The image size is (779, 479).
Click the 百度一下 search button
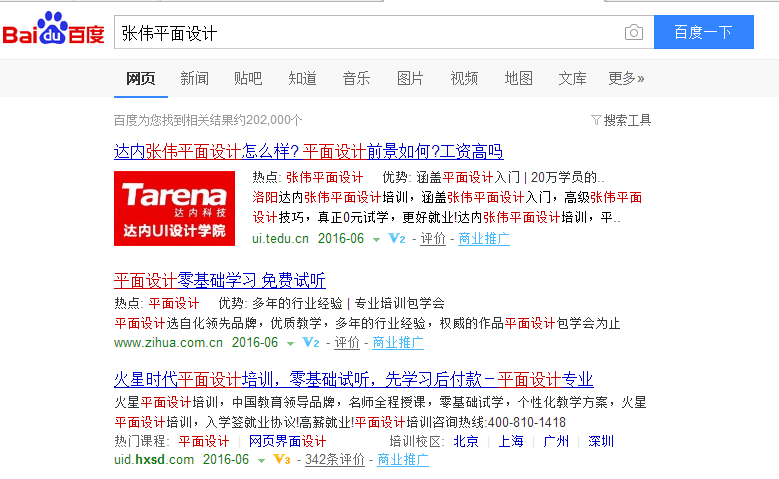(x=703, y=32)
